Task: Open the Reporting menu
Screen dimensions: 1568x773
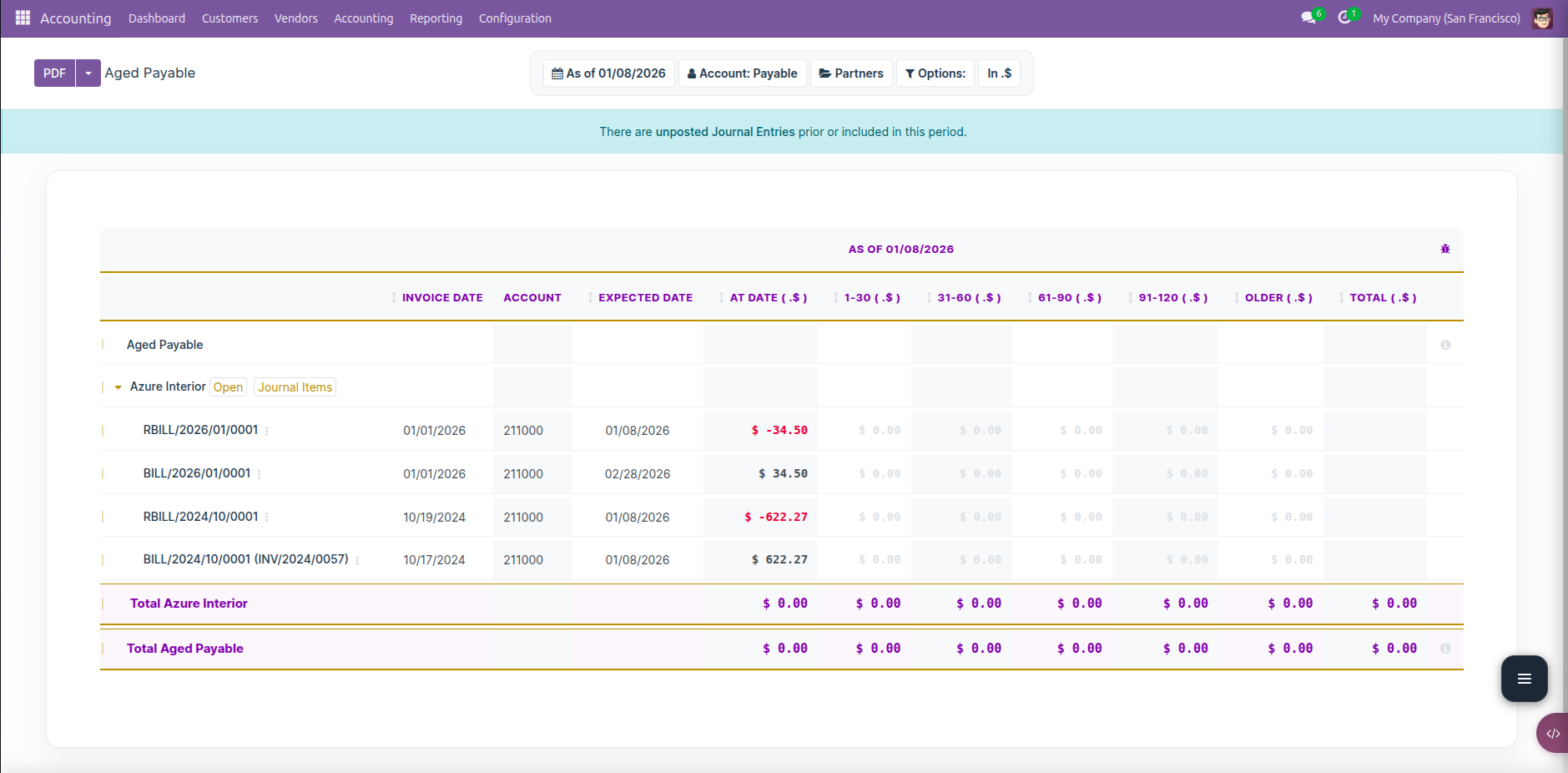Action: (436, 18)
